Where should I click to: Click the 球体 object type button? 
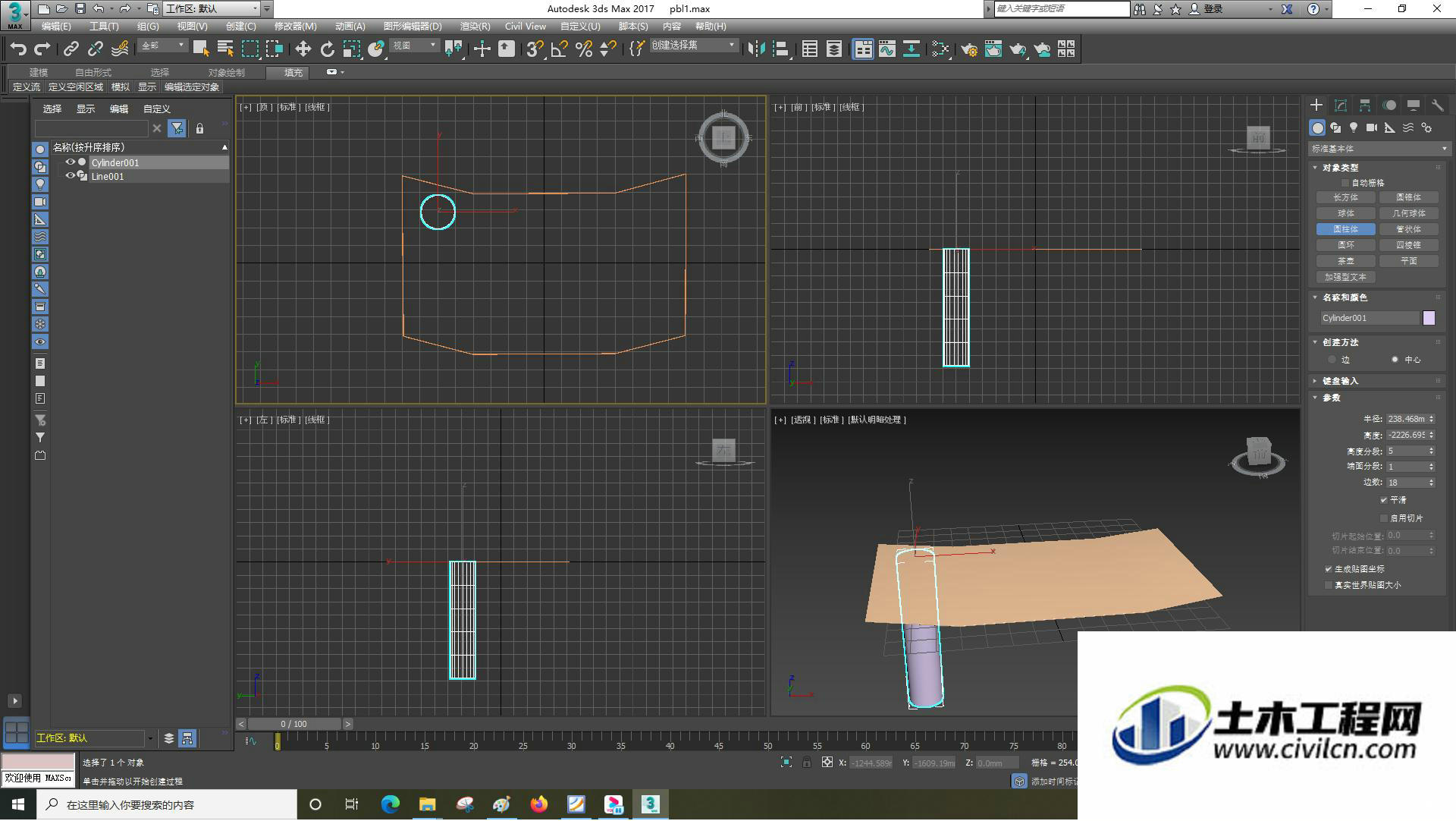click(x=1346, y=213)
